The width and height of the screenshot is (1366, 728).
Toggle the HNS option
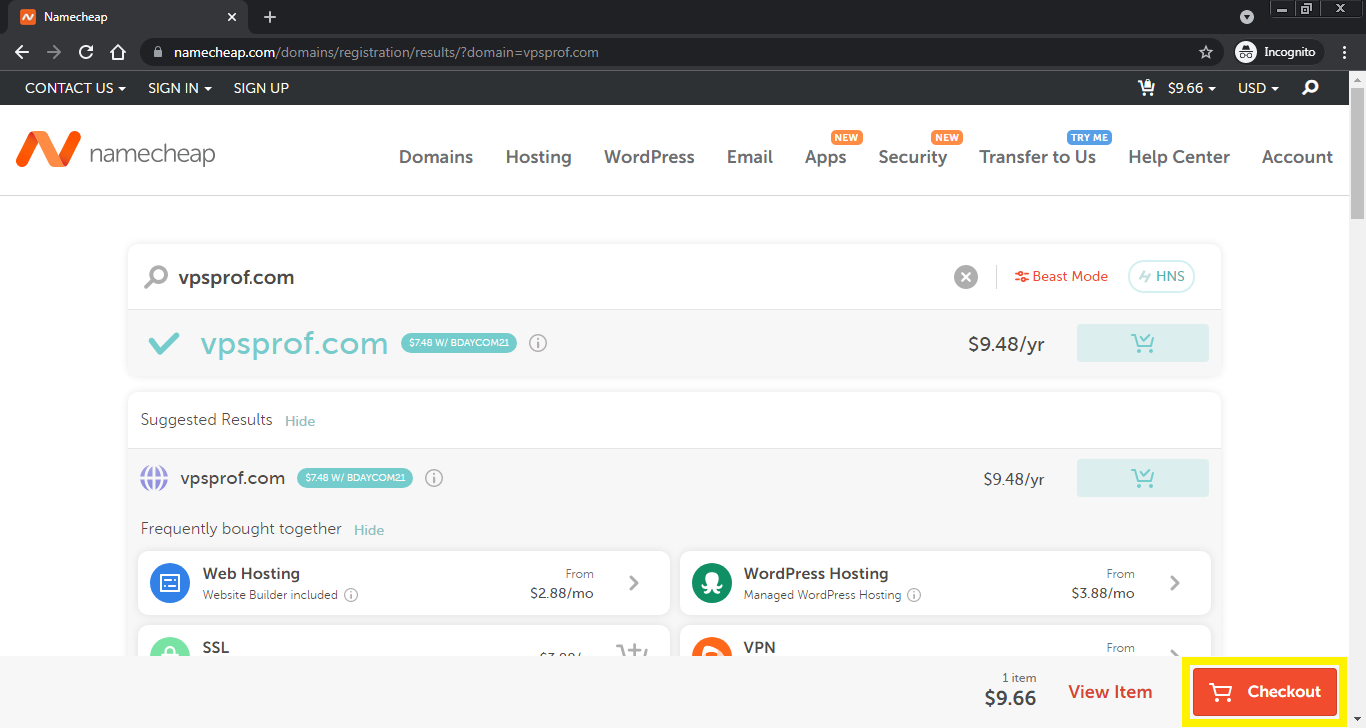pyautogui.click(x=1161, y=277)
